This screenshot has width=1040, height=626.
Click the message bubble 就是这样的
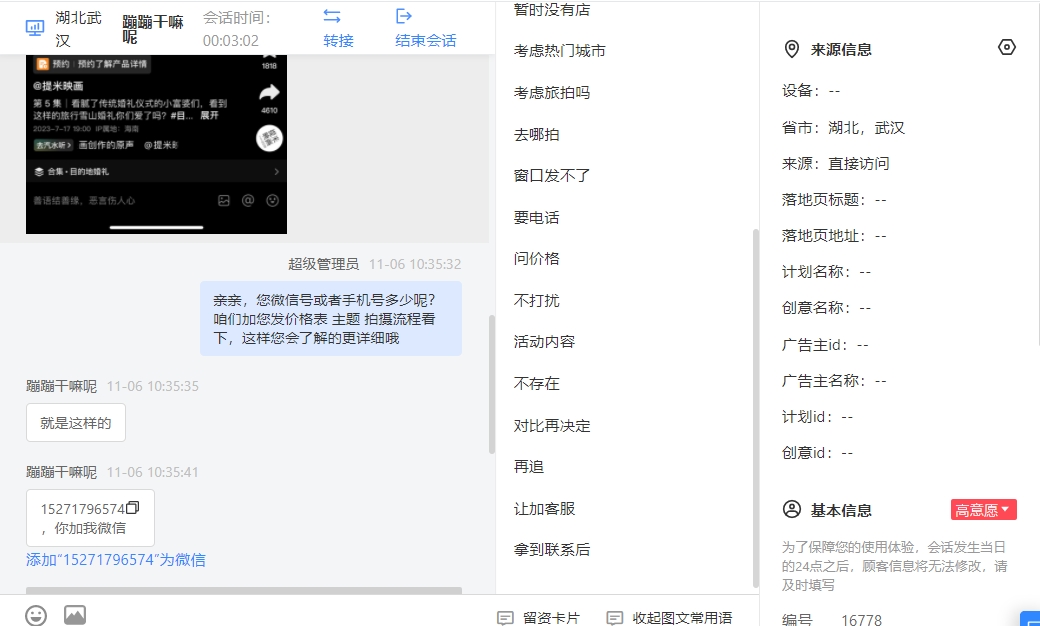76,422
